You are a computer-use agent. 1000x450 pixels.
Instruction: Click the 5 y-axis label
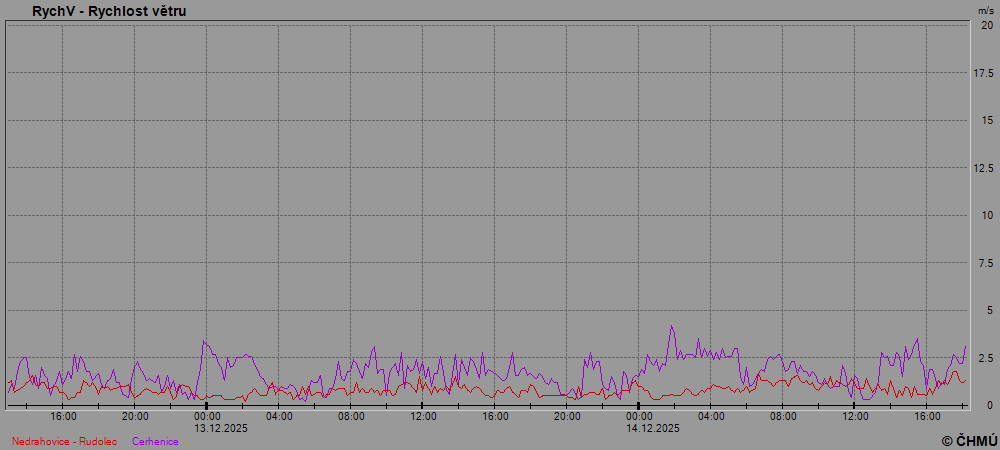[988, 310]
